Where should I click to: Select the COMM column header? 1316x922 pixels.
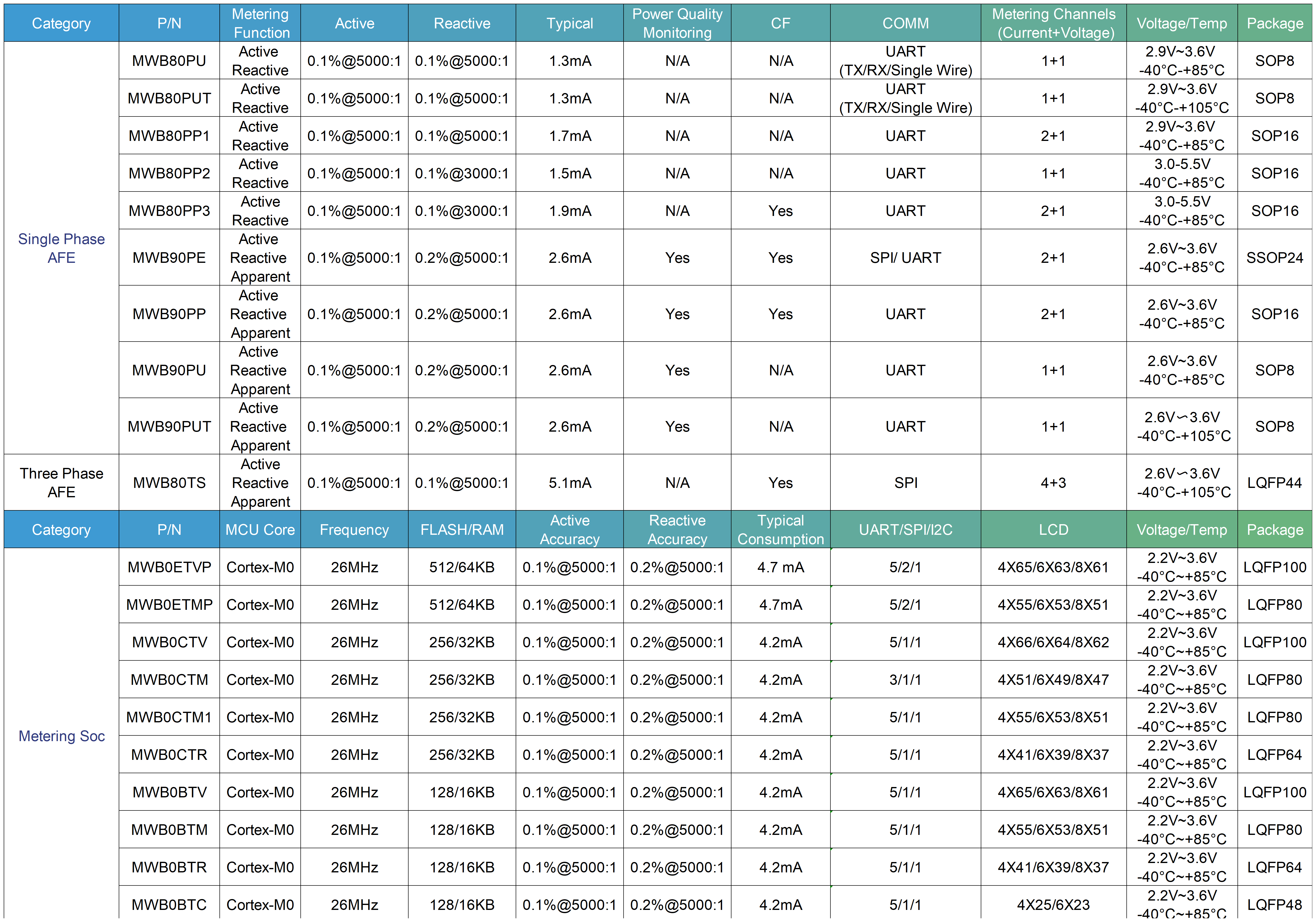tap(906, 23)
